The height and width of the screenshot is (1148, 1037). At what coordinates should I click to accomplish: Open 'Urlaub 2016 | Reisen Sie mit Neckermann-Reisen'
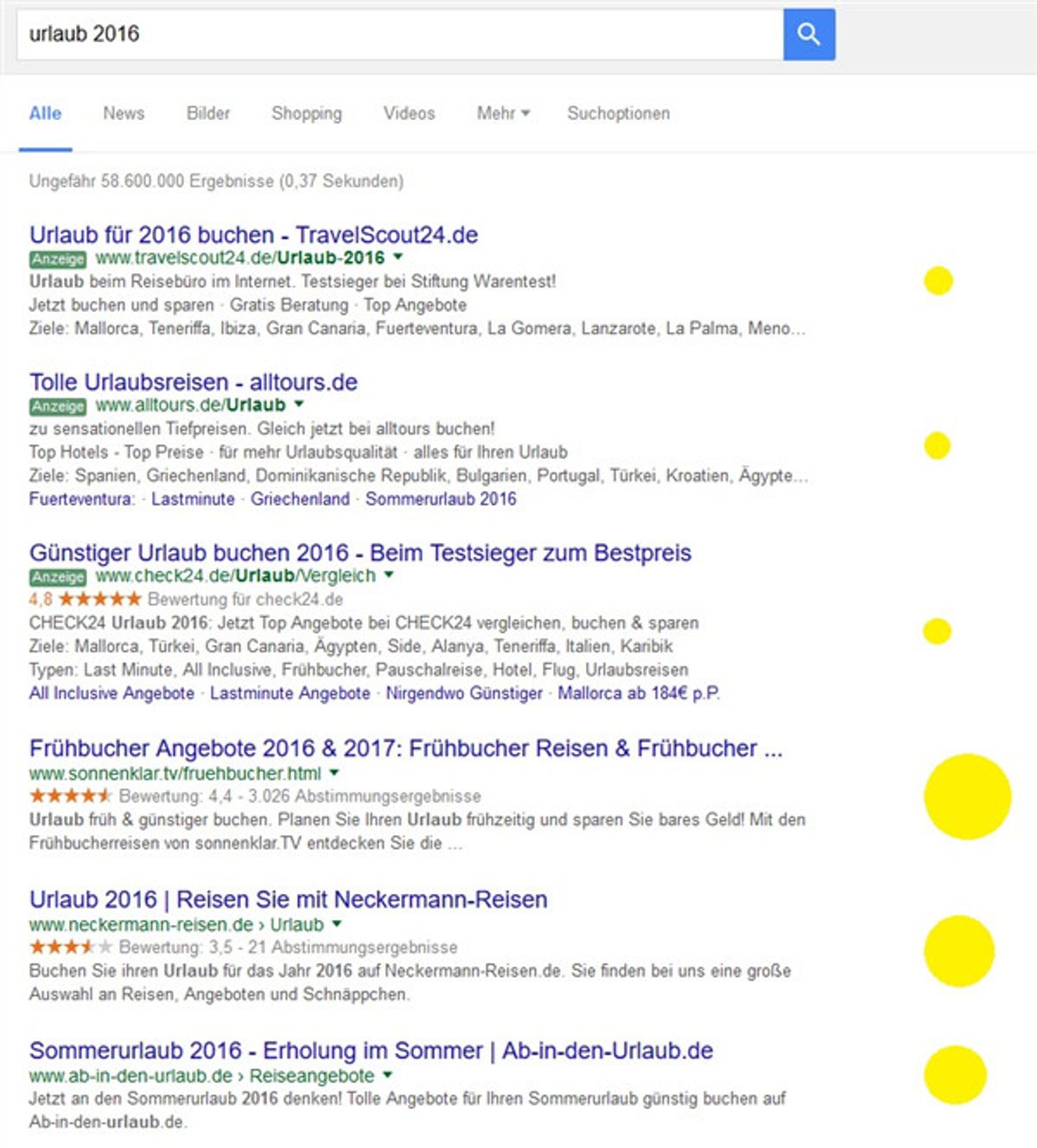pos(289,899)
